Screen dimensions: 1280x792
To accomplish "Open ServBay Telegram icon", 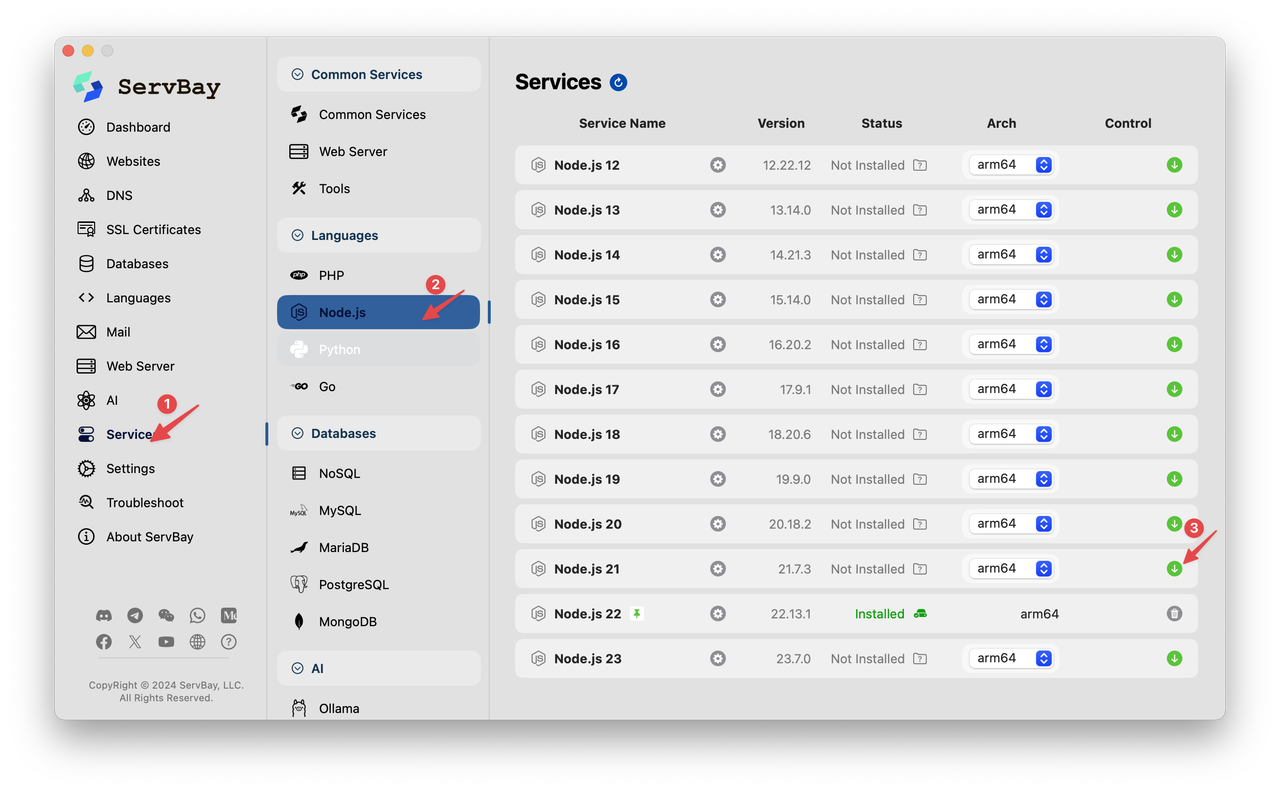I will [135, 616].
